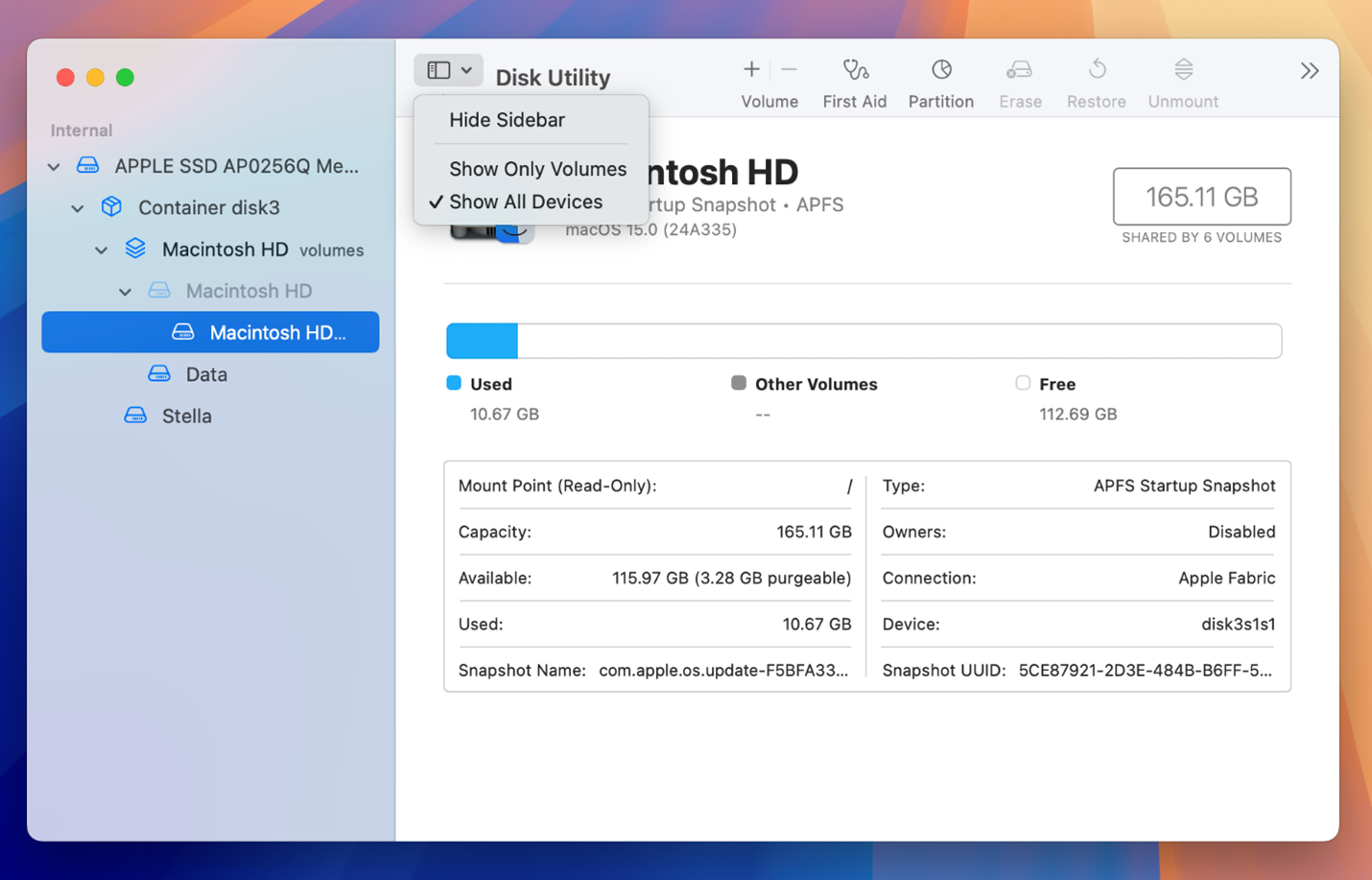Click the APFS Startup Snapshot type value

coord(1185,487)
